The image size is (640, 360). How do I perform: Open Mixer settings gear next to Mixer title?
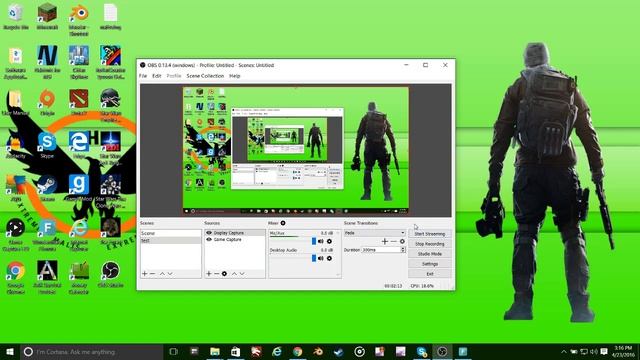click(283, 223)
